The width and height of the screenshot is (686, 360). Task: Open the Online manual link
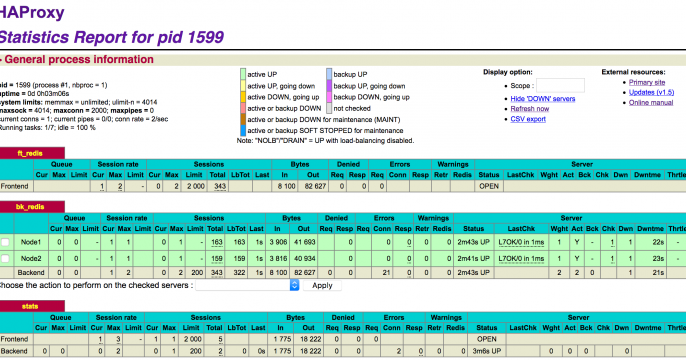click(651, 102)
